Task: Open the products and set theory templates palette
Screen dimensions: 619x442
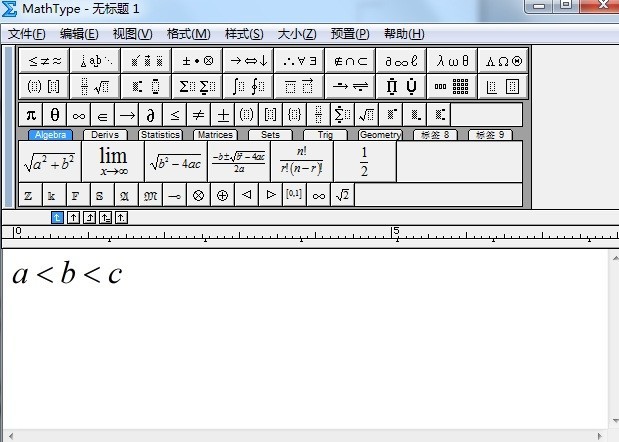Action: coord(401,86)
